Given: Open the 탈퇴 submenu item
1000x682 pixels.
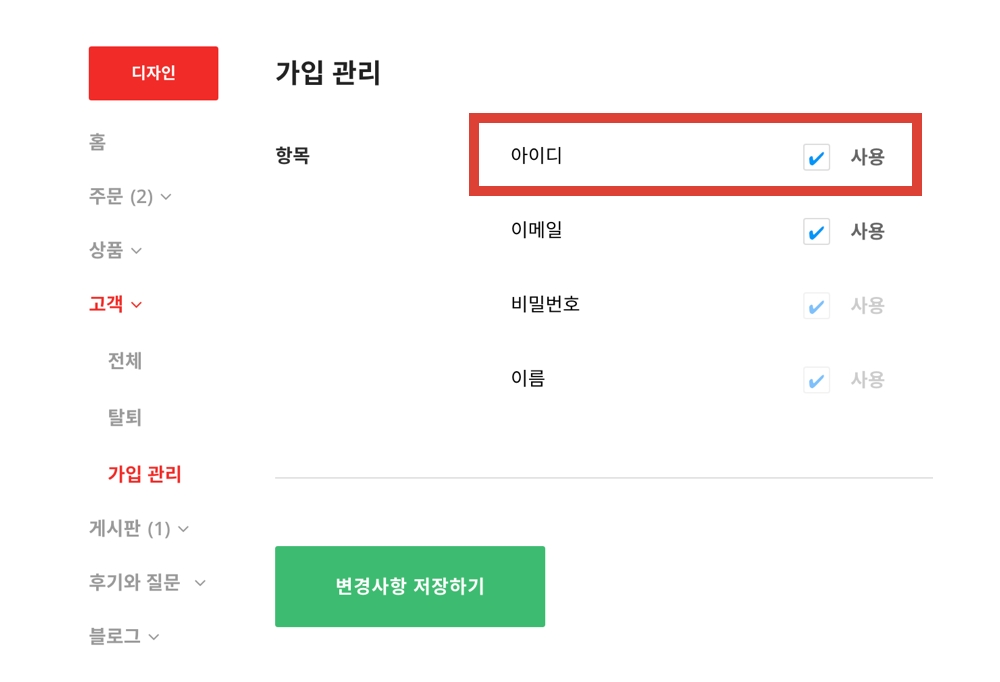Looking at the screenshot, I should tap(125, 417).
